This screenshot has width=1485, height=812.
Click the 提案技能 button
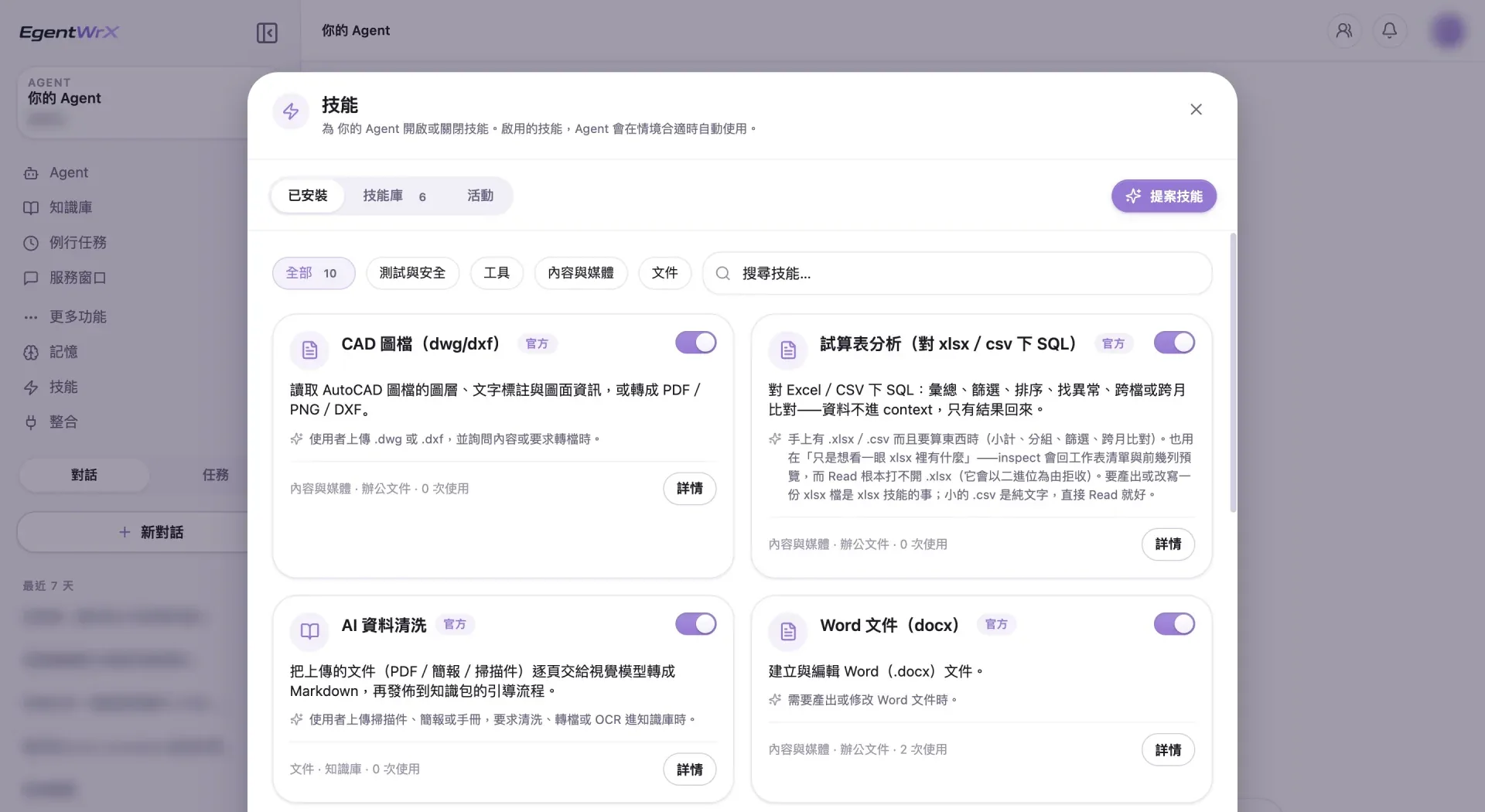pyautogui.click(x=1164, y=196)
